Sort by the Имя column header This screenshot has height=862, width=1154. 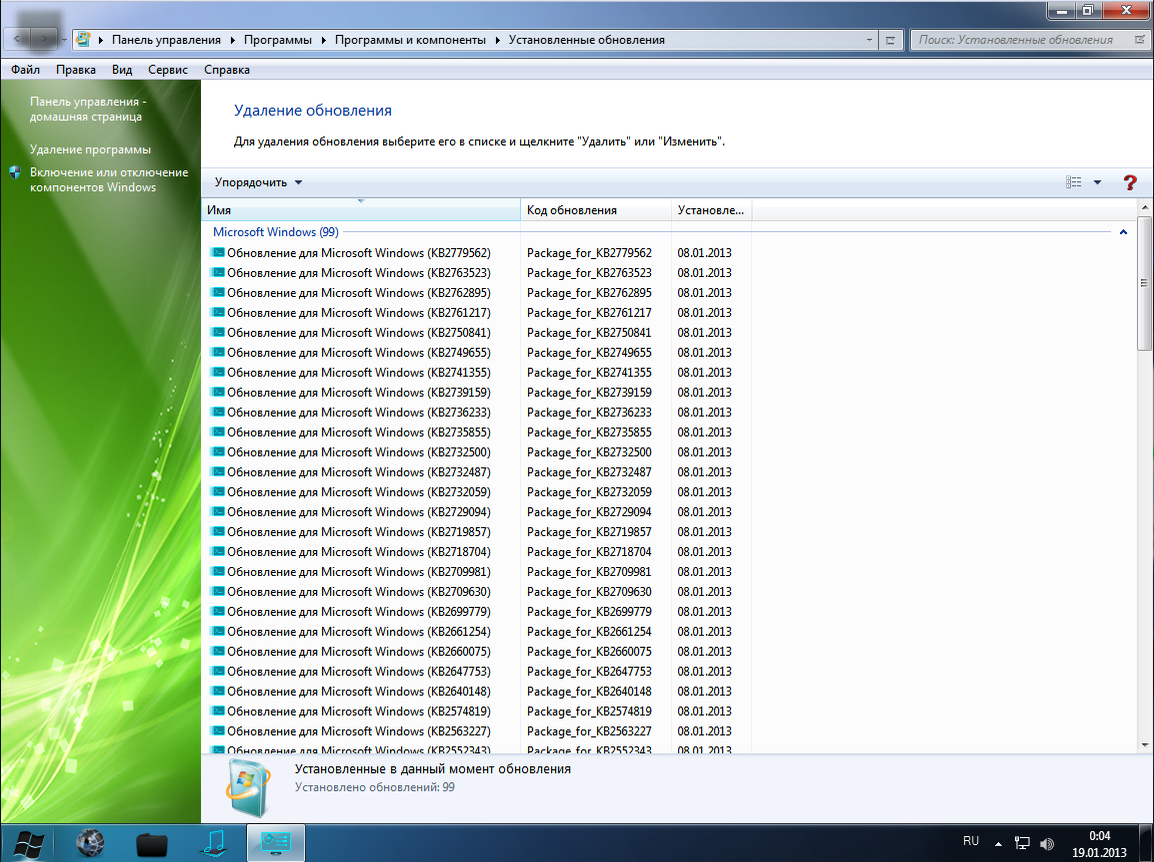click(x=361, y=210)
